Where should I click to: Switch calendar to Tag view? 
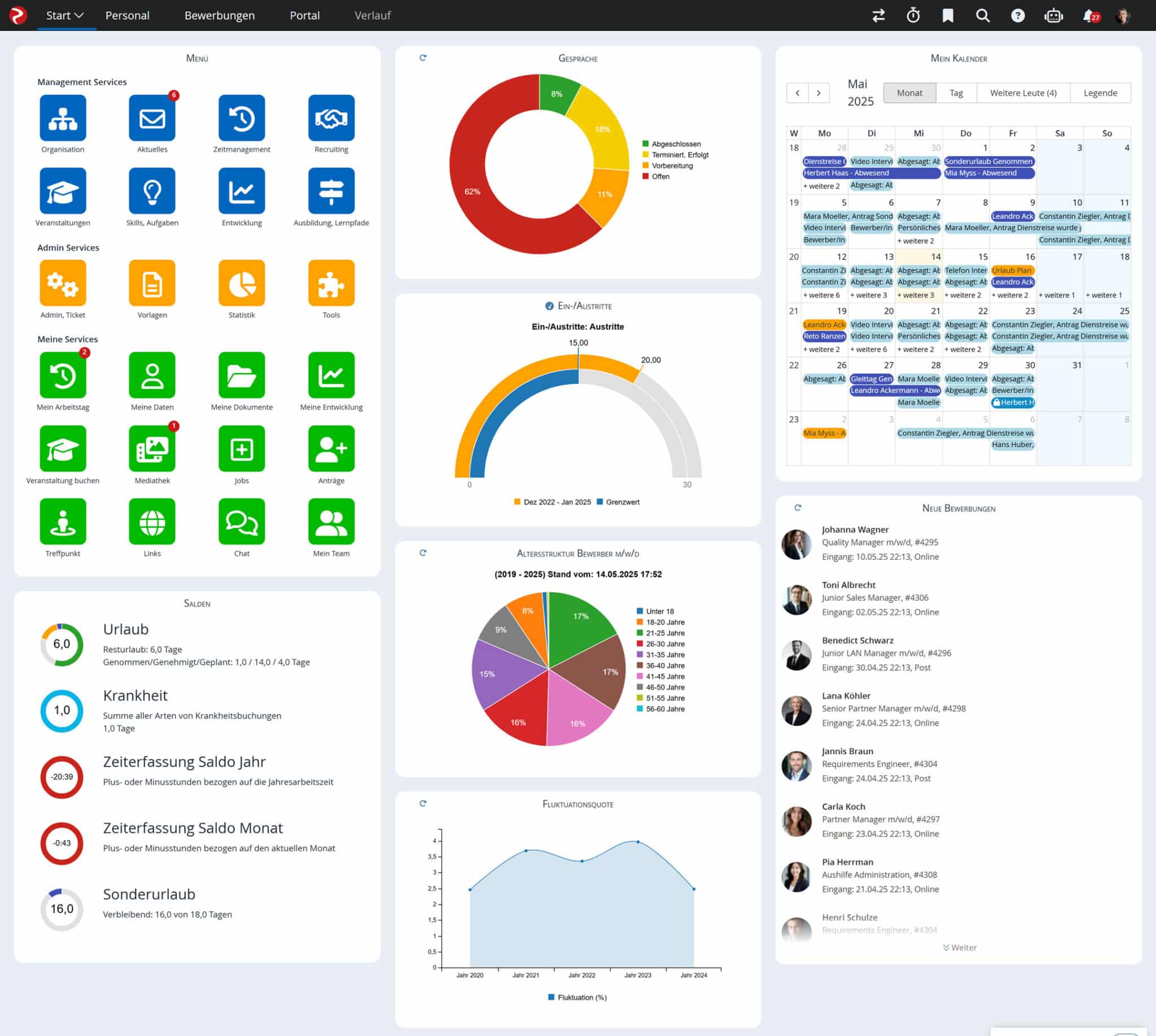[x=957, y=93]
